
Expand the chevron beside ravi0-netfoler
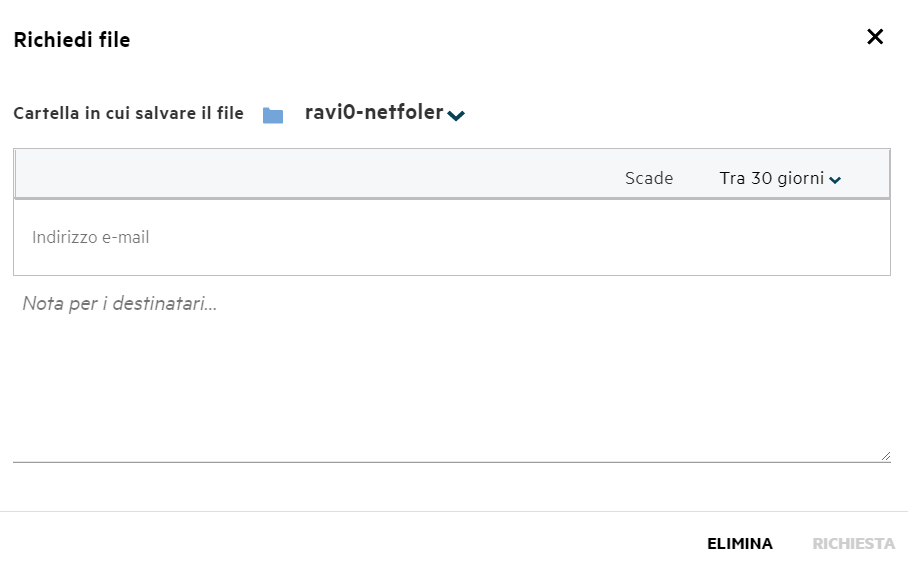tap(456, 115)
